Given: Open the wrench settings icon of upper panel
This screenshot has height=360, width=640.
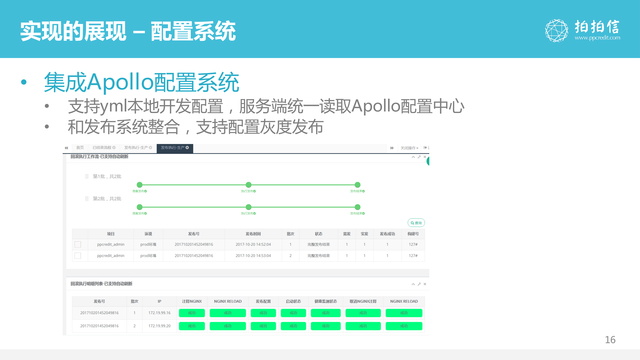Looking at the screenshot, I should [x=419, y=157].
